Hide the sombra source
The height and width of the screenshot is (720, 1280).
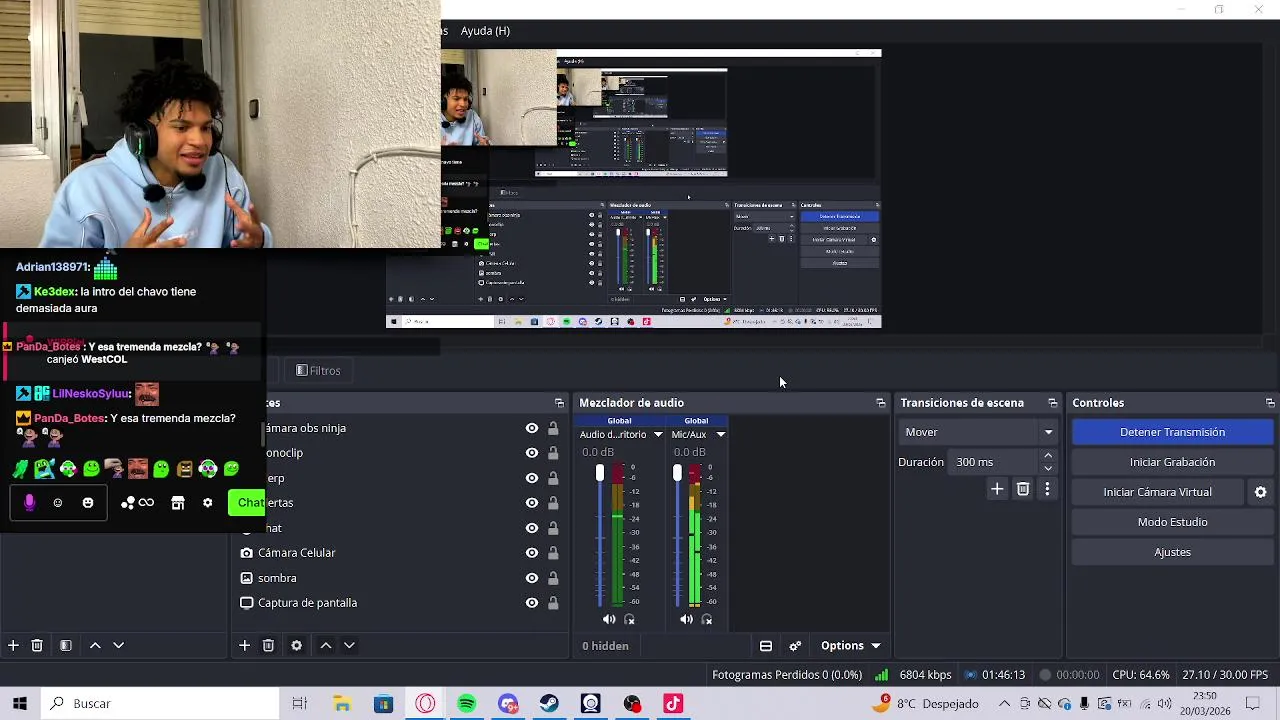point(532,578)
